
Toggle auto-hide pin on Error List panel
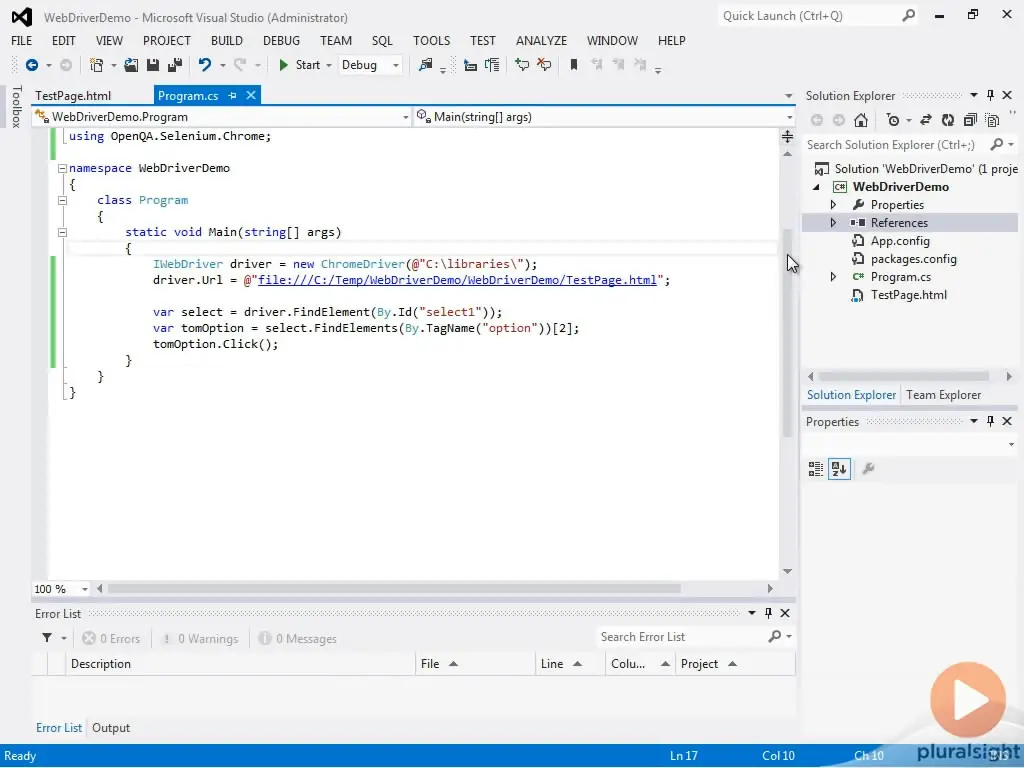(769, 613)
